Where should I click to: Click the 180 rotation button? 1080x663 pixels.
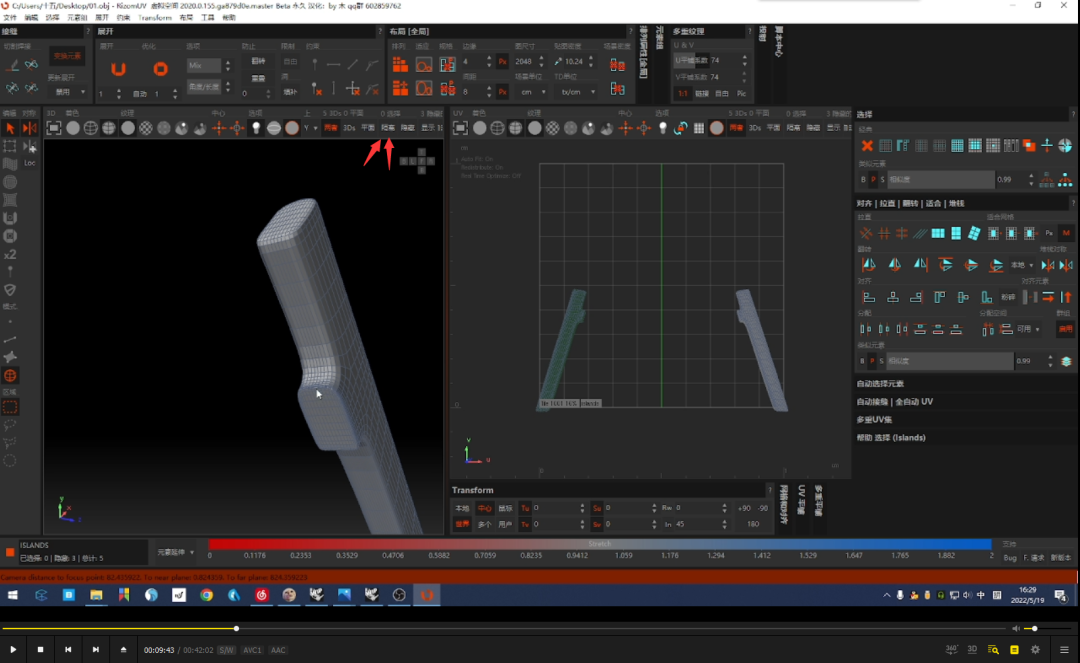click(753, 524)
